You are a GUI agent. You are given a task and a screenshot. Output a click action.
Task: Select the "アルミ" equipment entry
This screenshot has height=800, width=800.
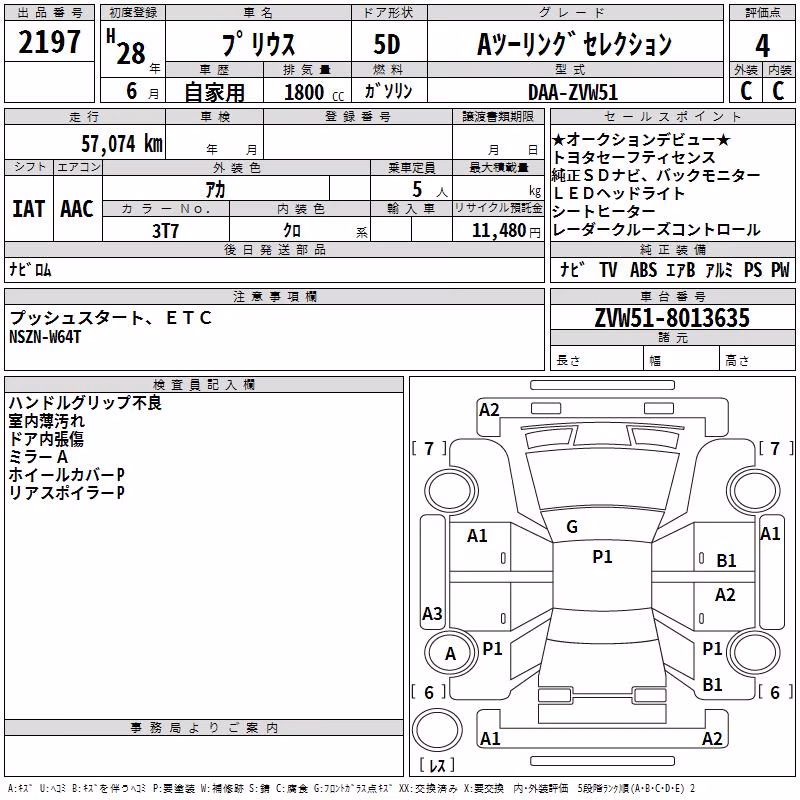(719, 269)
